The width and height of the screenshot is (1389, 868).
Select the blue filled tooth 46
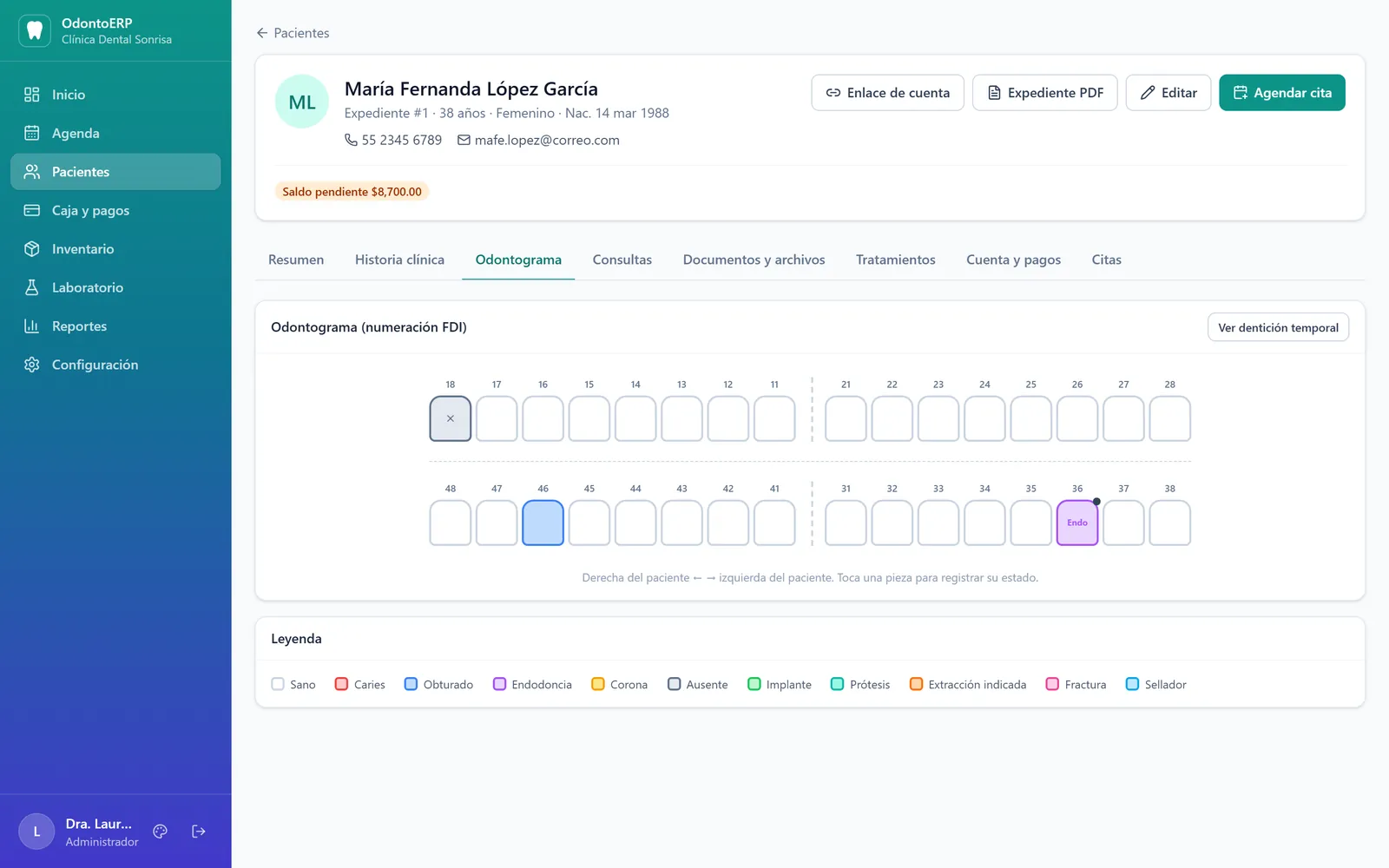[x=543, y=523]
